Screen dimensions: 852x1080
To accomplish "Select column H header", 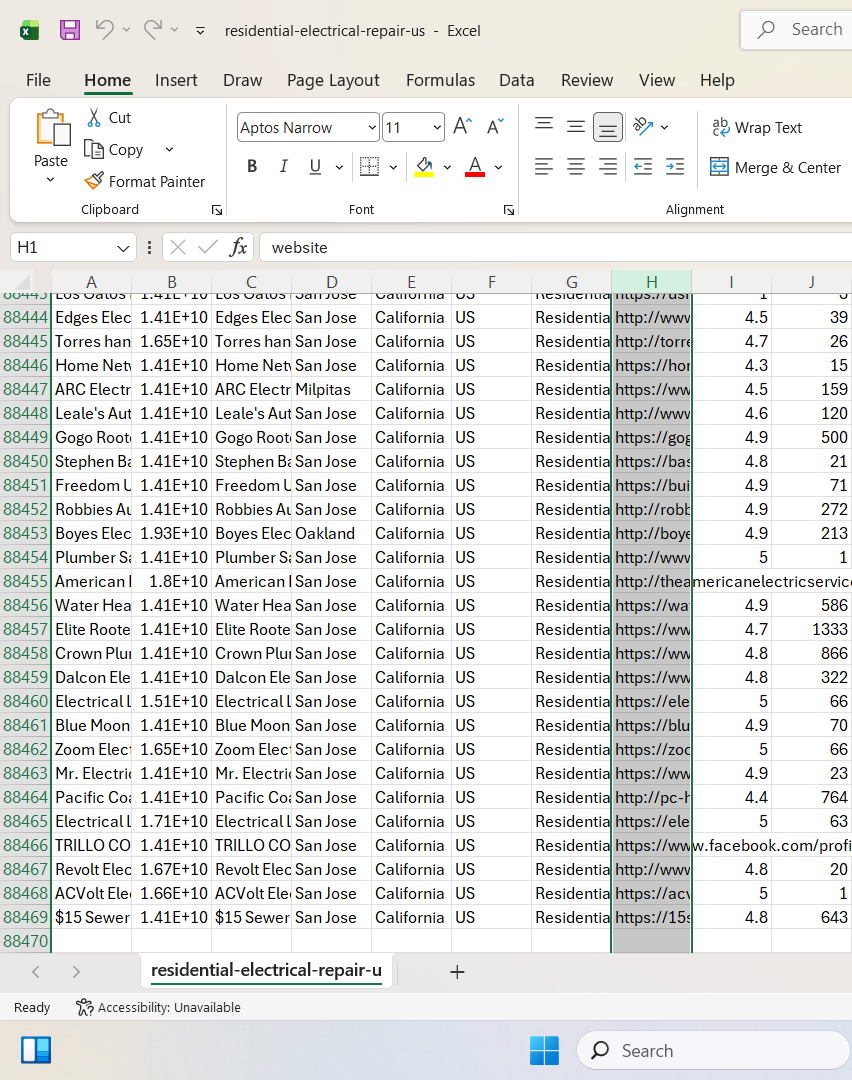I will pos(652,282).
